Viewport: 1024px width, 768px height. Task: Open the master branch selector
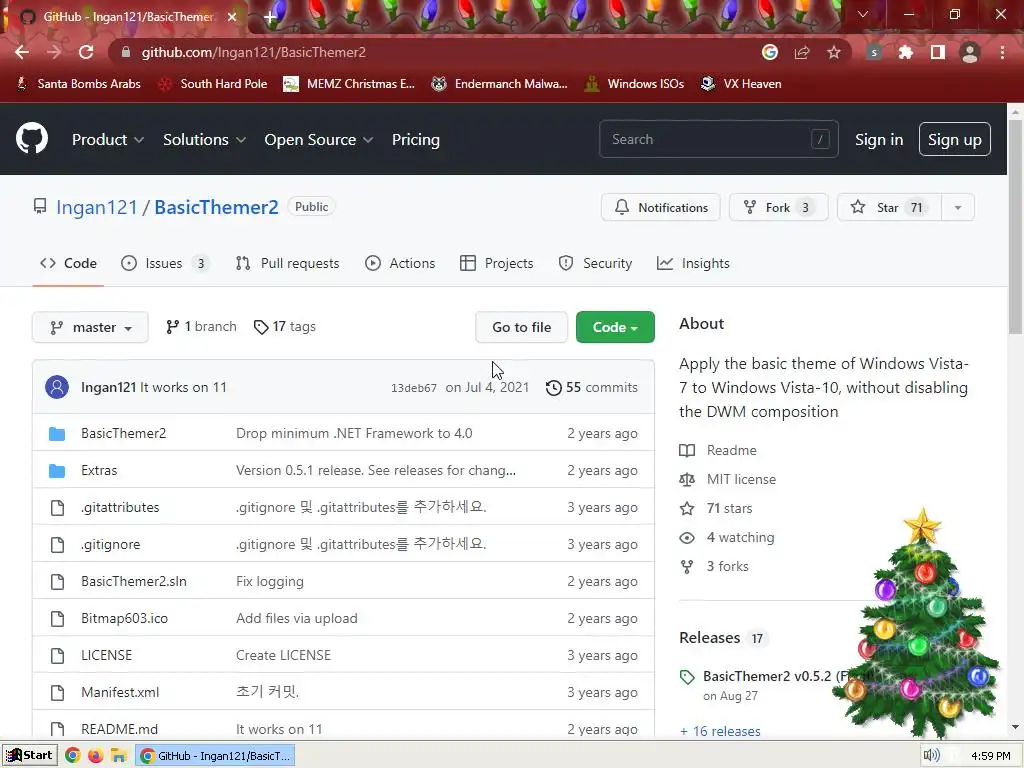[x=90, y=327]
